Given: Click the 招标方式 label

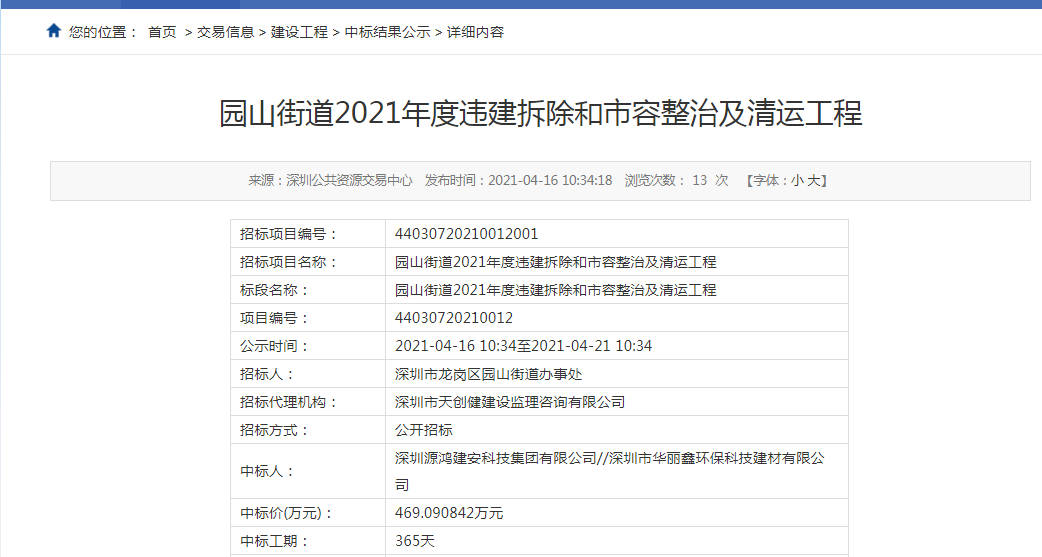Looking at the screenshot, I should 274,430.
